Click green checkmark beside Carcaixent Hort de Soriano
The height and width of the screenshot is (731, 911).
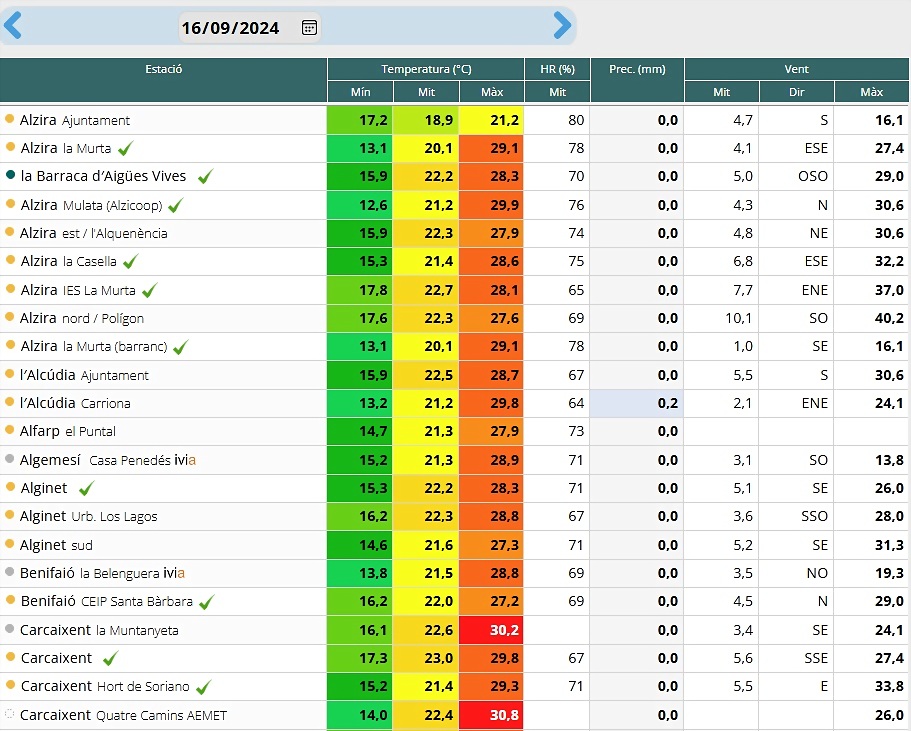(x=203, y=687)
